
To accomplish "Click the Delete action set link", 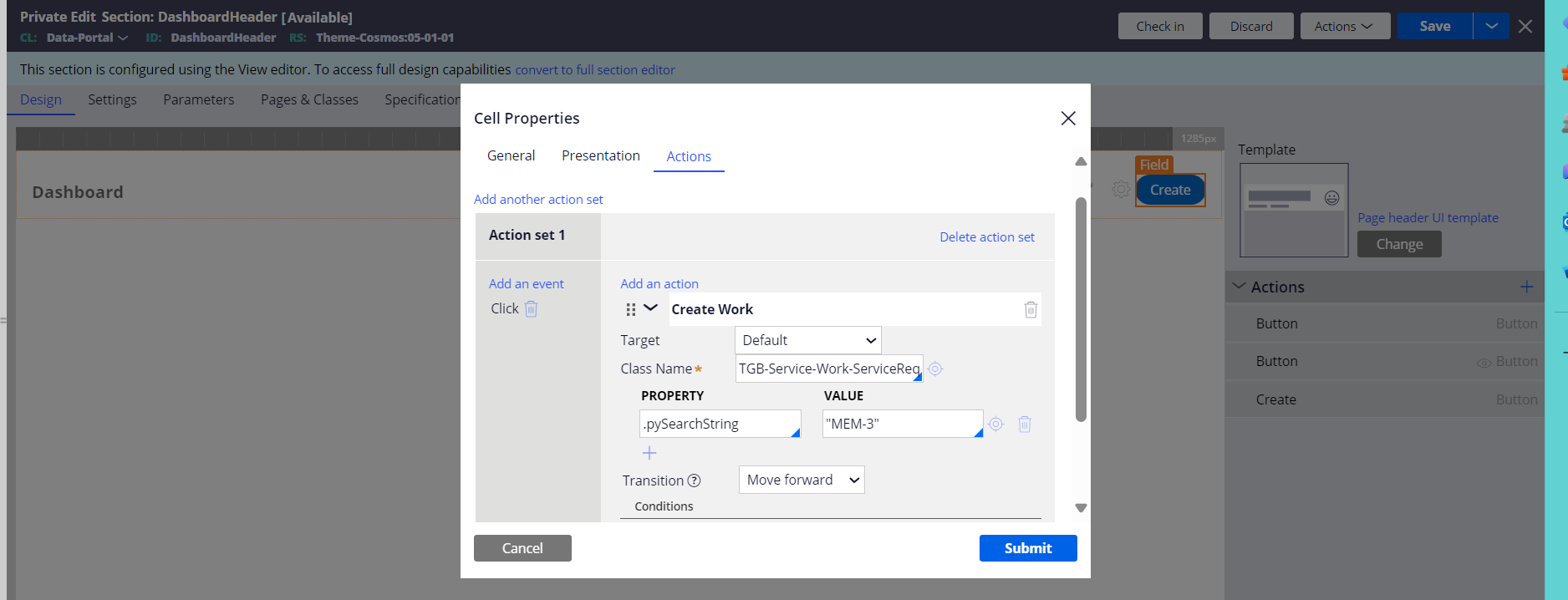I will [986, 237].
